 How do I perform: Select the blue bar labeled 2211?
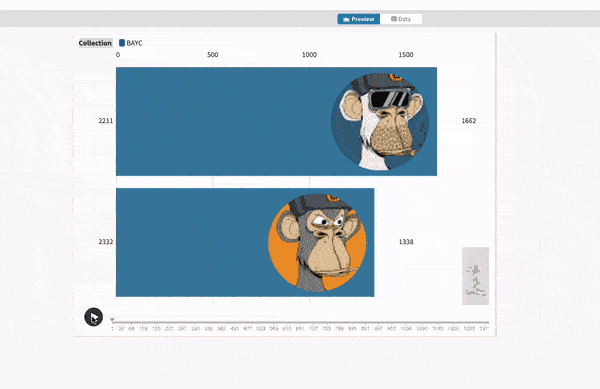point(276,122)
